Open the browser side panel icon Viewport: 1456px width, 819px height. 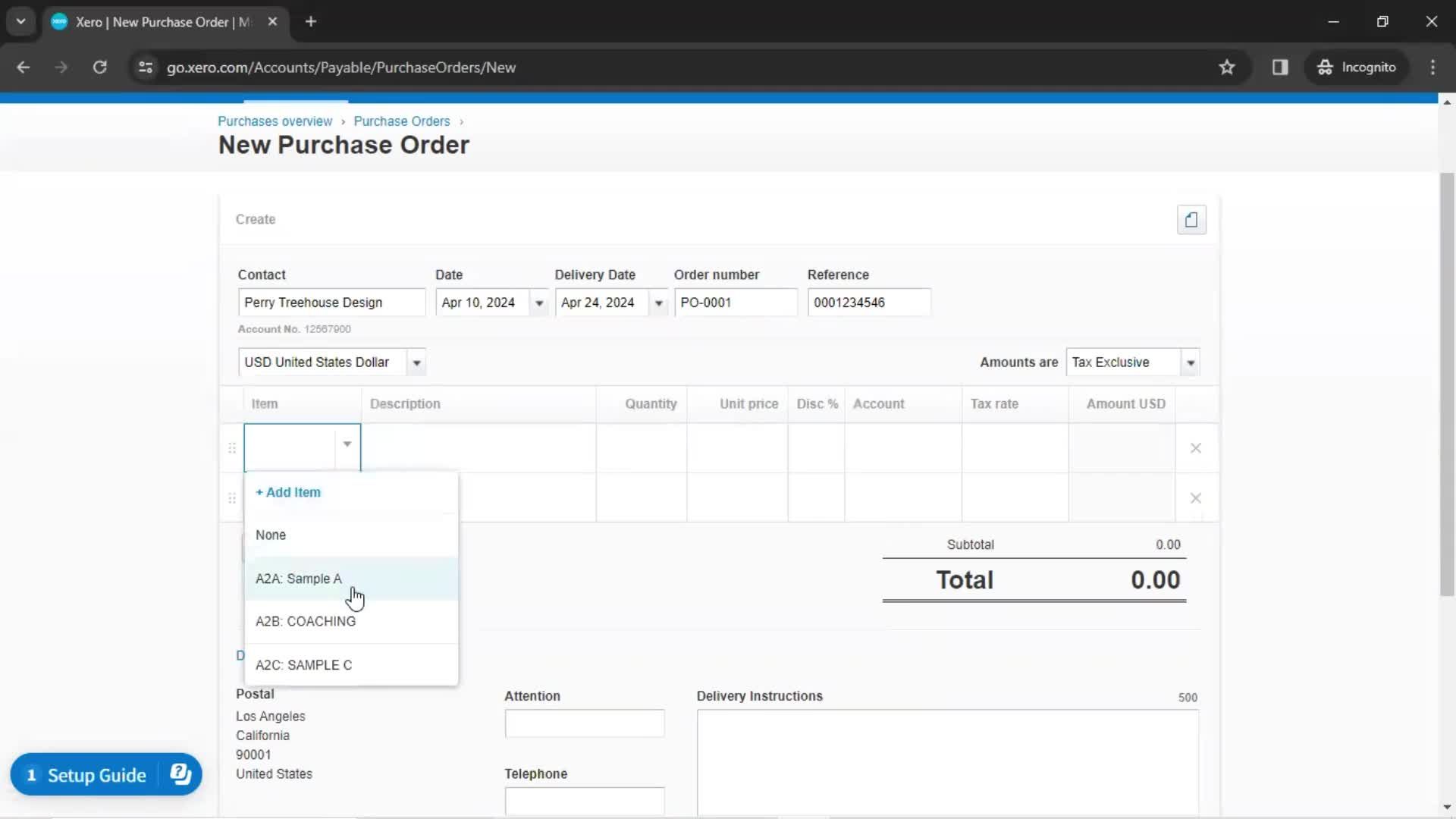pyautogui.click(x=1280, y=67)
